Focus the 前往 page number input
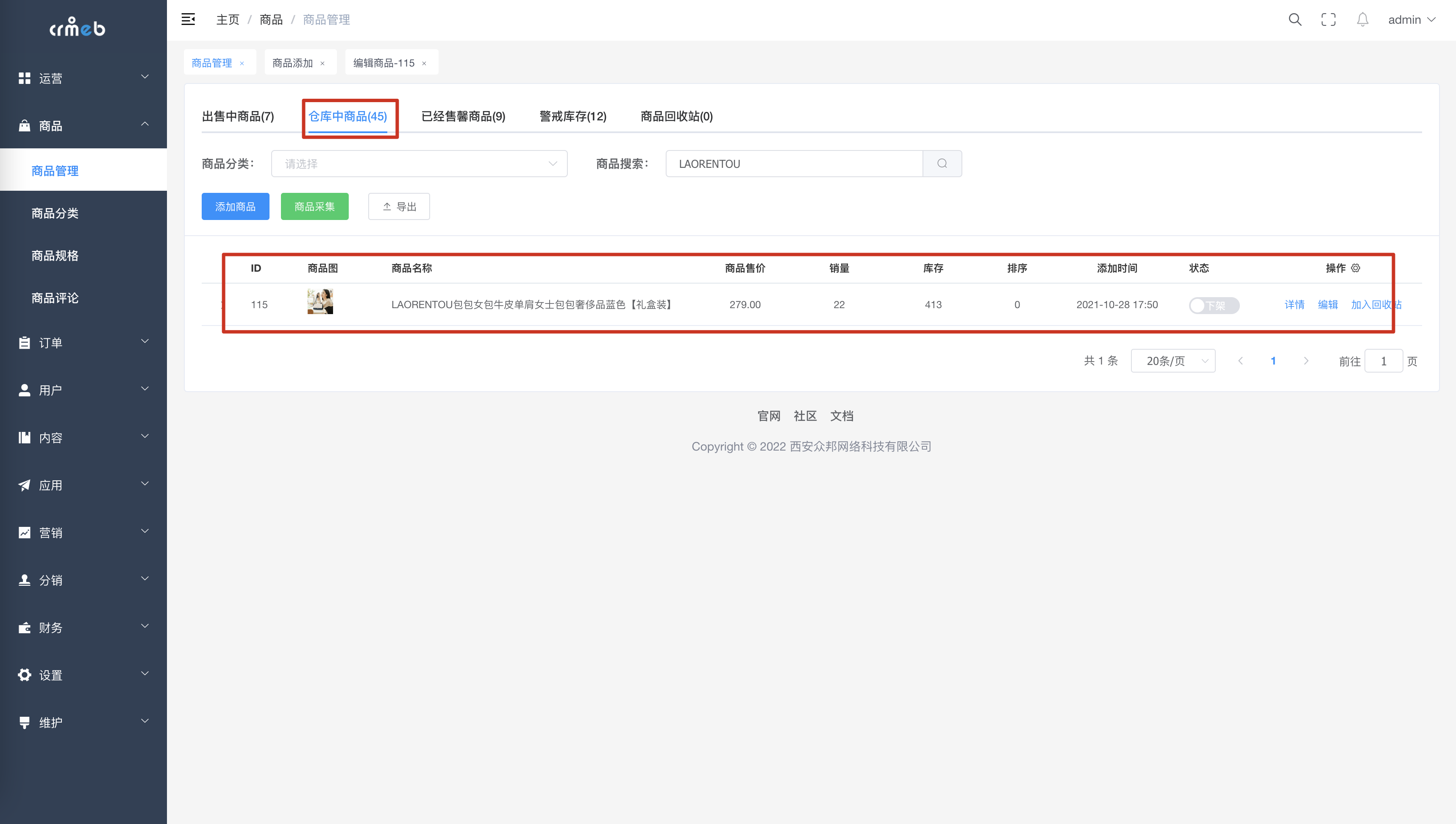 tap(1383, 361)
